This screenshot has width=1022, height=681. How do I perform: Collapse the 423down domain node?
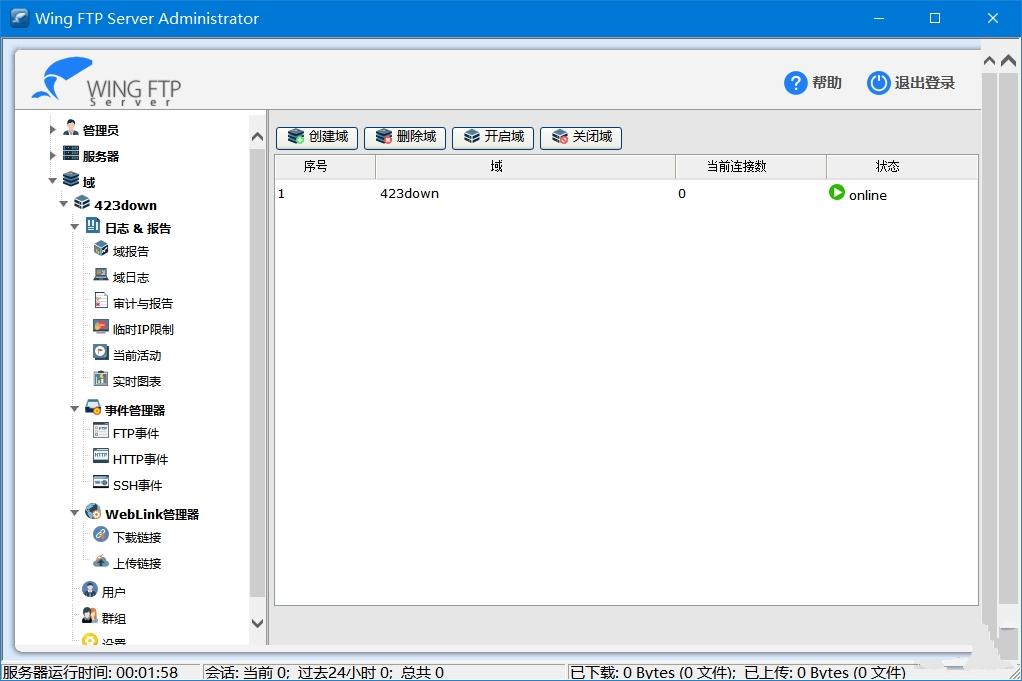63,204
